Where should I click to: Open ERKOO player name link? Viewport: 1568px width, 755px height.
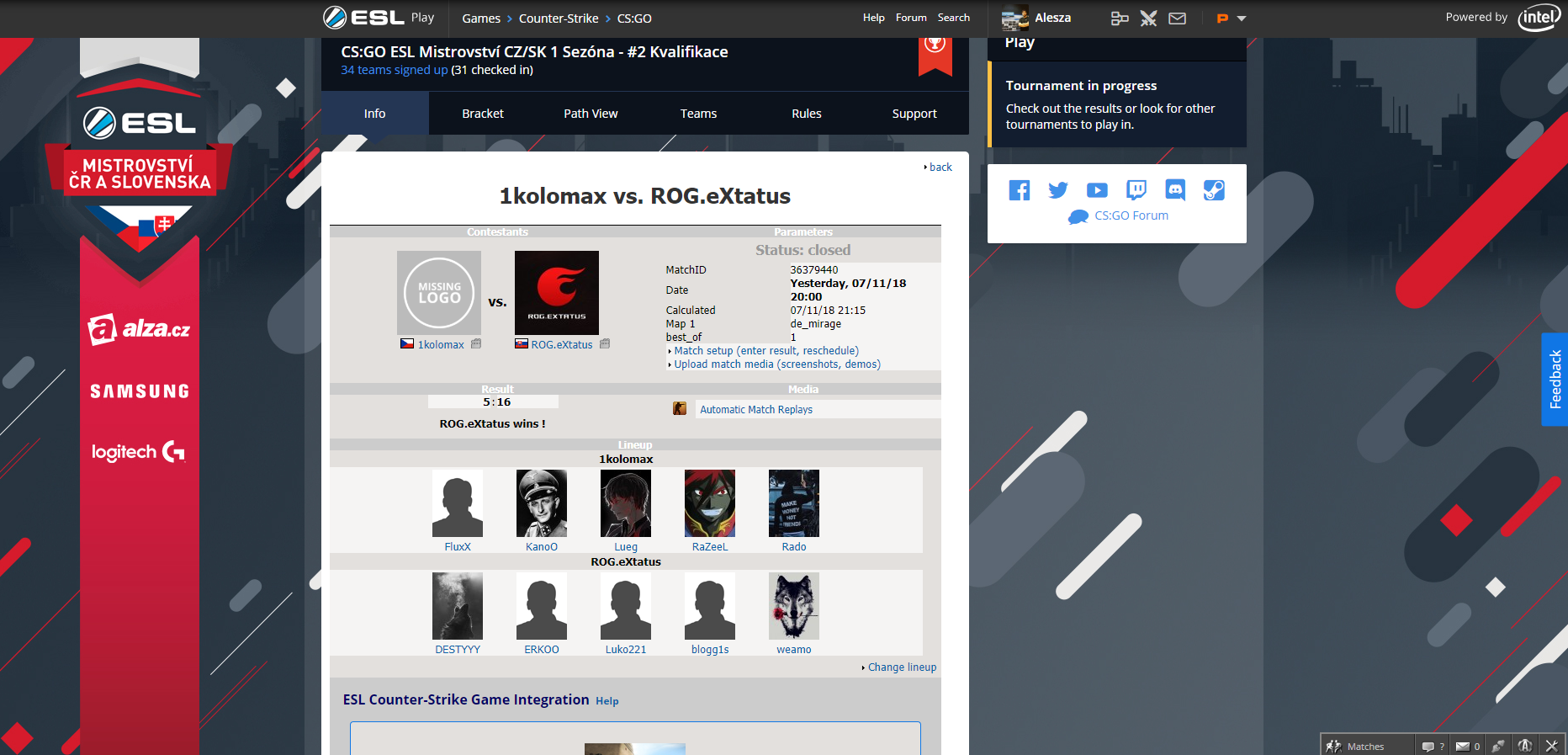(x=542, y=650)
